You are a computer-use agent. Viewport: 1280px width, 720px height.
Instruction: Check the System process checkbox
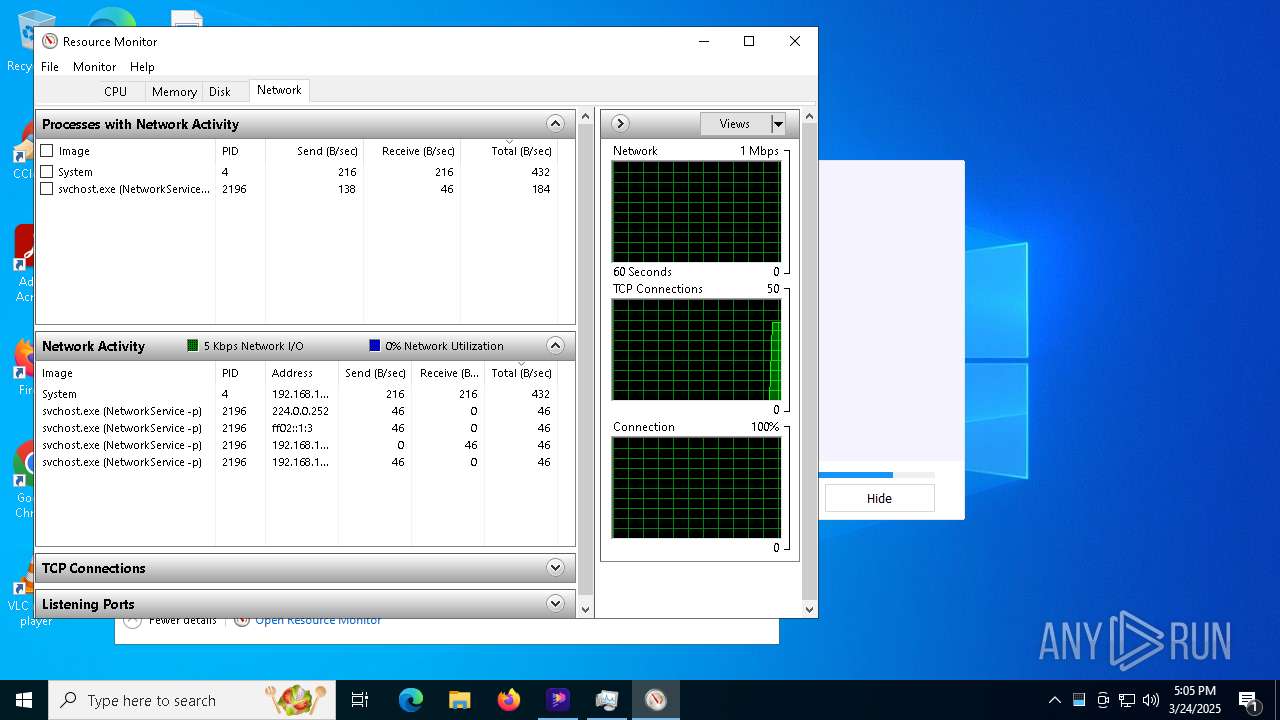point(47,172)
